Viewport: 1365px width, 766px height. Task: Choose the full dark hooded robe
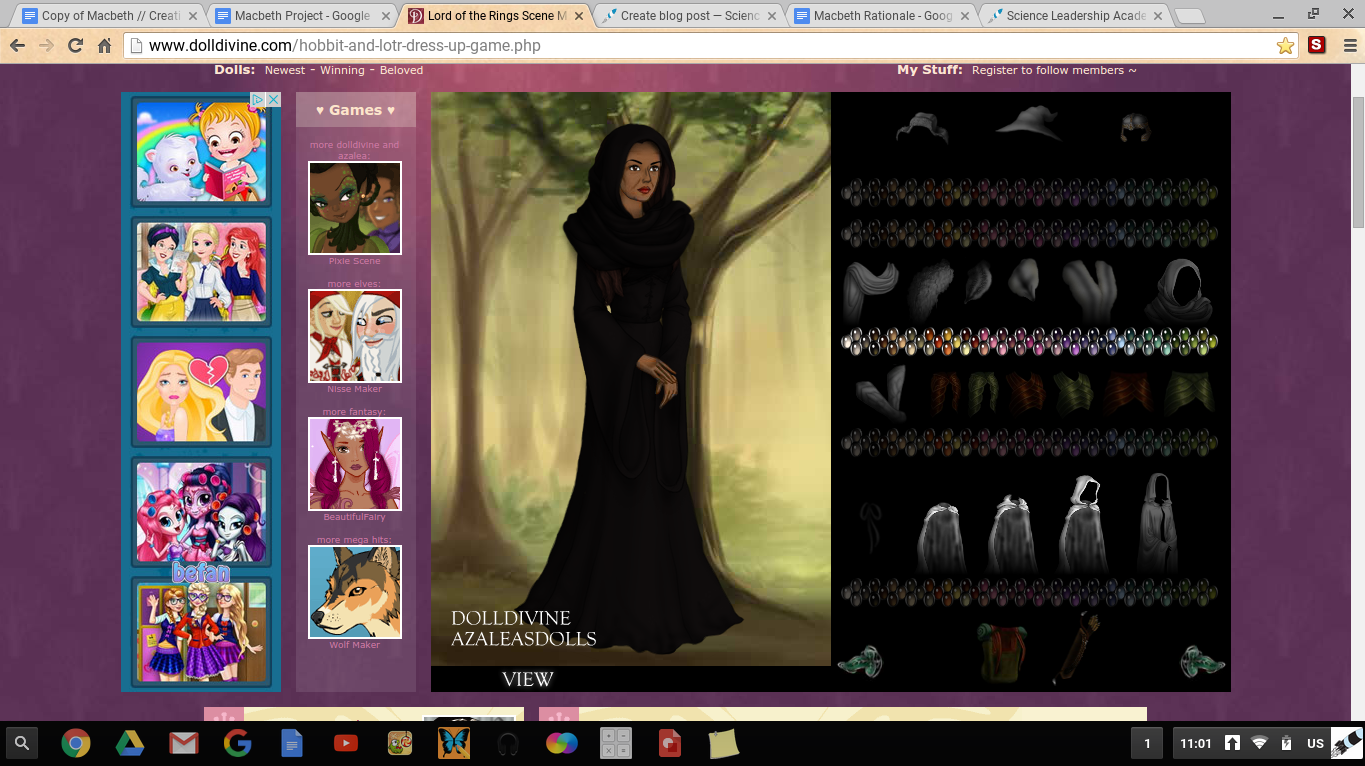coord(1158,523)
